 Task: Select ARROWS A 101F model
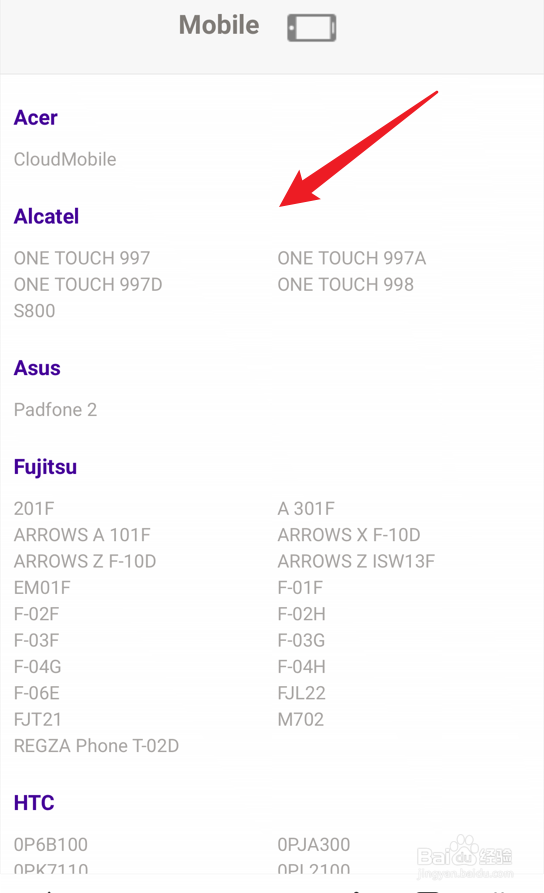pyautogui.click(x=82, y=535)
